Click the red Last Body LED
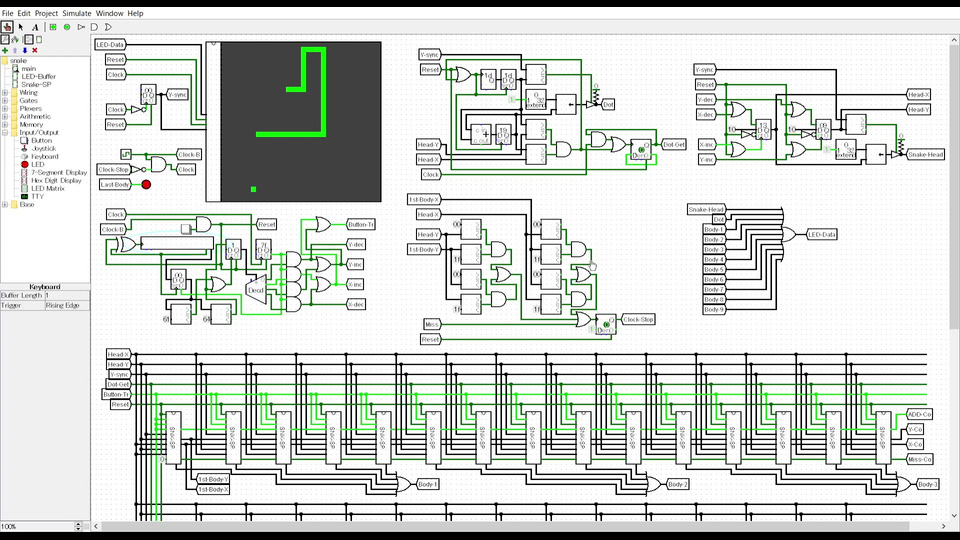Screen dimensions: 960x540 [146, 184]
